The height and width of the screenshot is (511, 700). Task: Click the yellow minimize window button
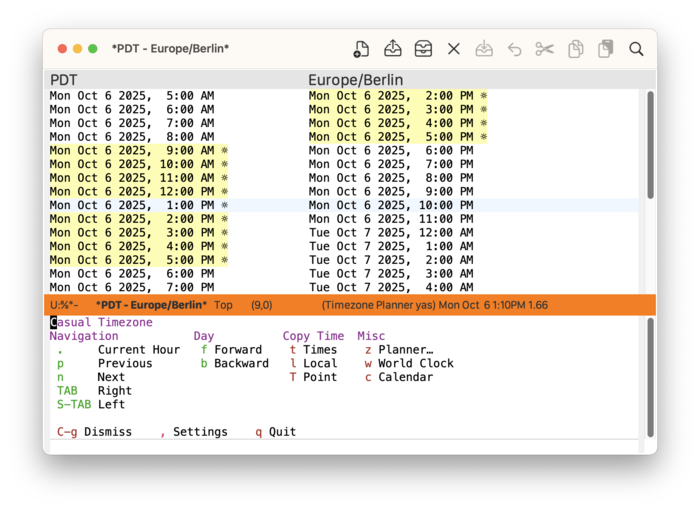pos(78,49)
